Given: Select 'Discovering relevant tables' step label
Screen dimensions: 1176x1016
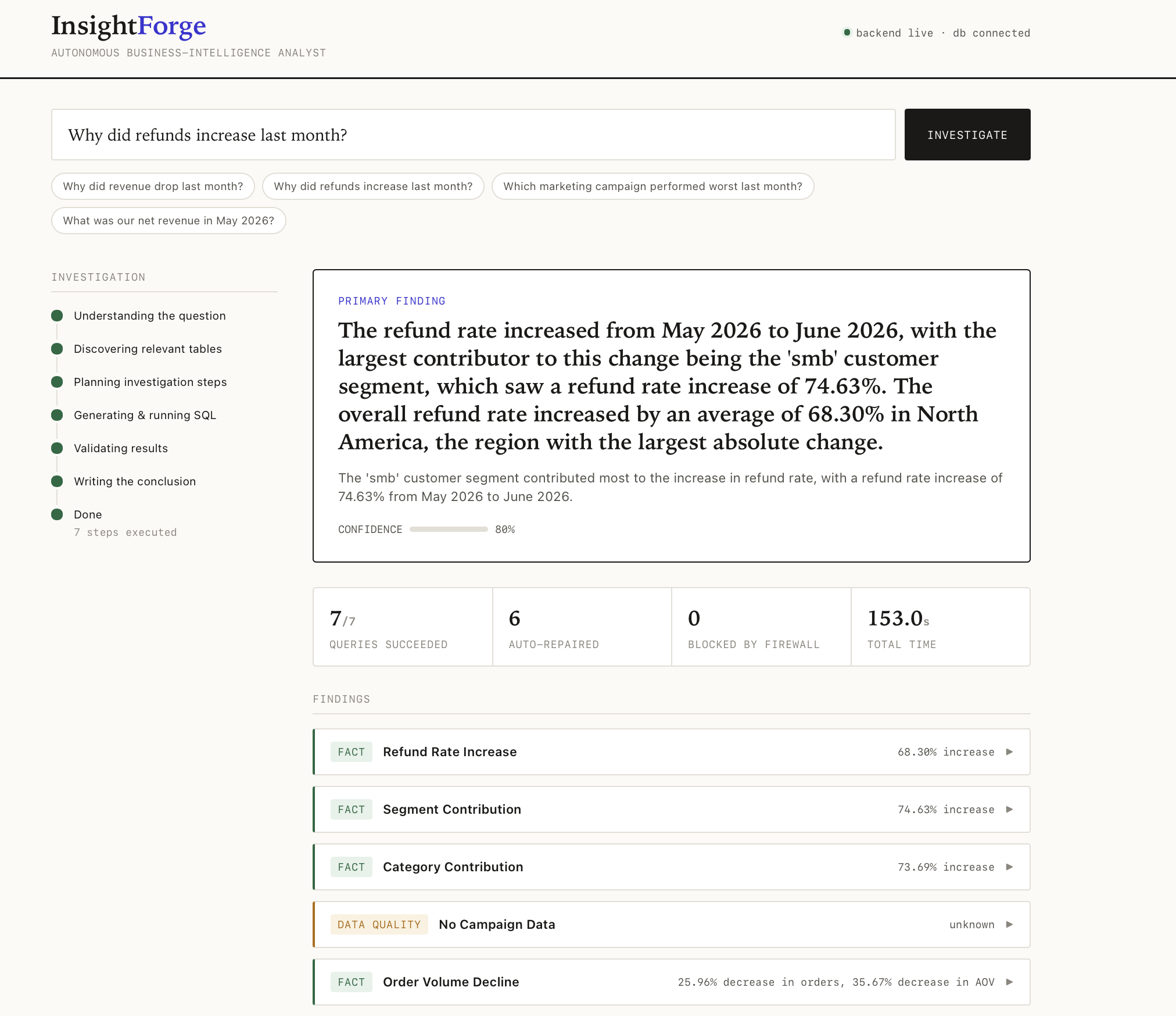Looking at the screenshot, I should pos(148,349).
